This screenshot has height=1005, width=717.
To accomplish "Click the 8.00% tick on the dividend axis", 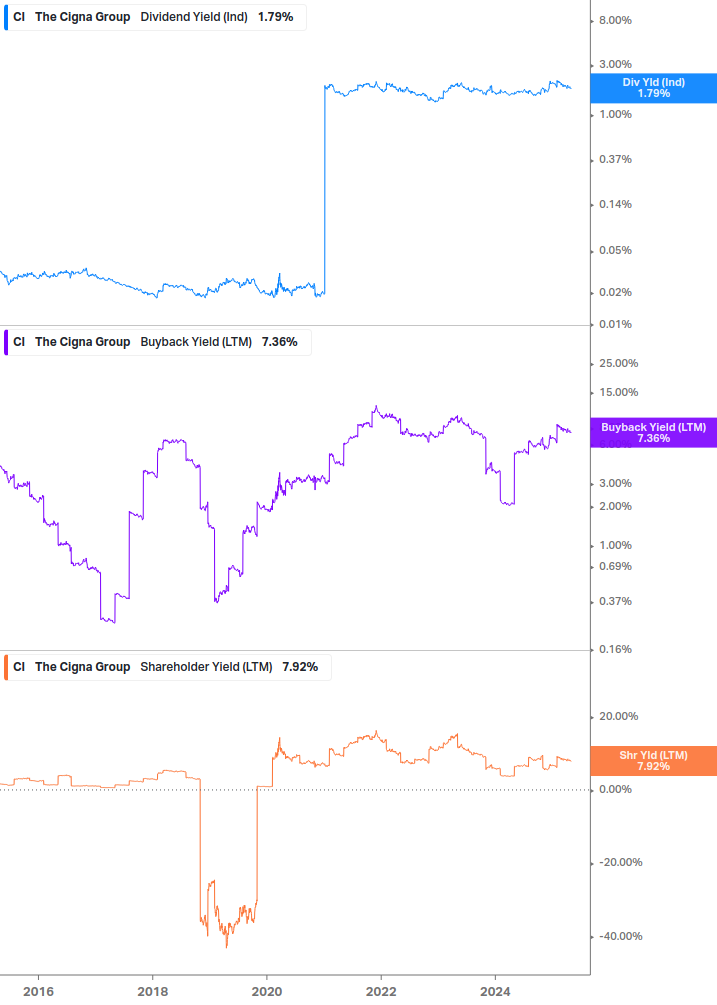I will pyautogui.click(x=615, y=21).
